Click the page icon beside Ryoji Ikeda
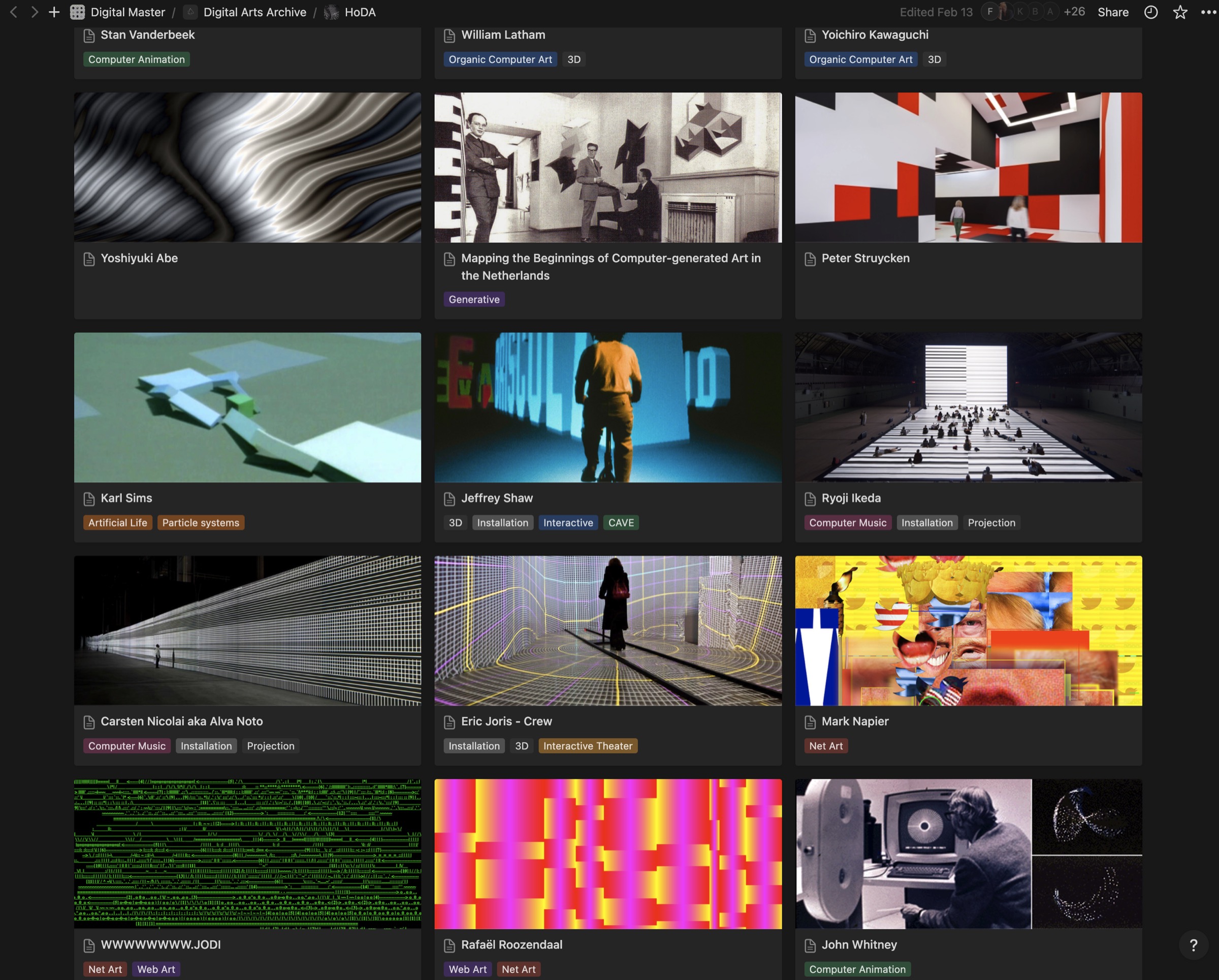 (810, 499)
